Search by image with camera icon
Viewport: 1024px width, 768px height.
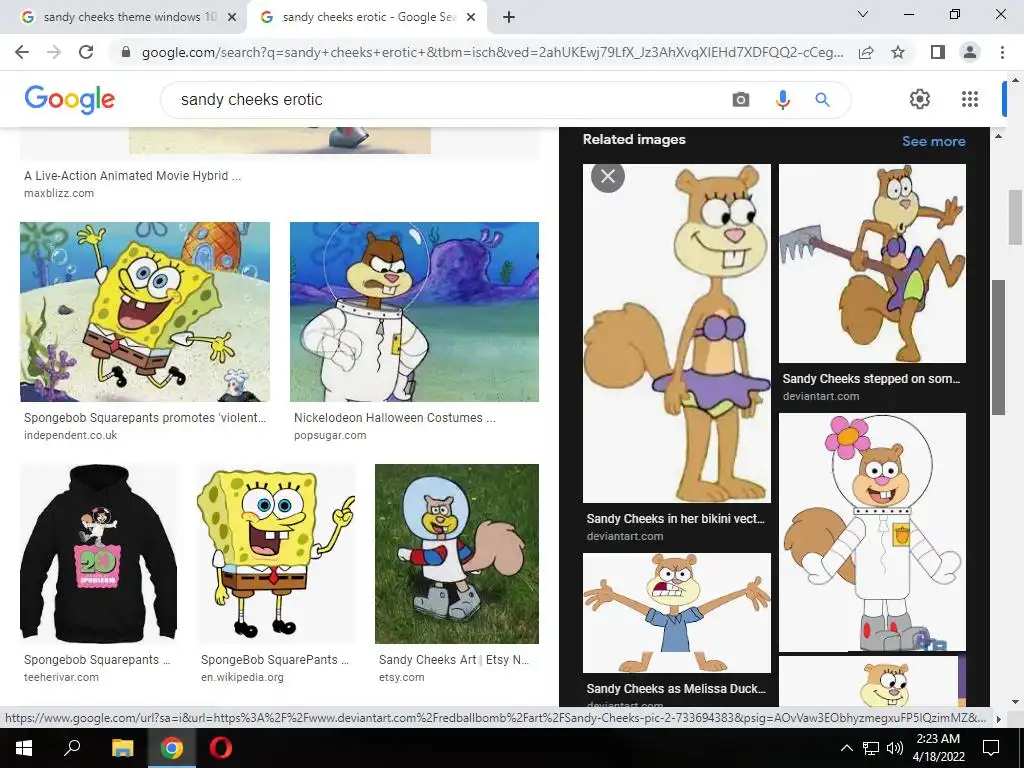tap(741, 100)
